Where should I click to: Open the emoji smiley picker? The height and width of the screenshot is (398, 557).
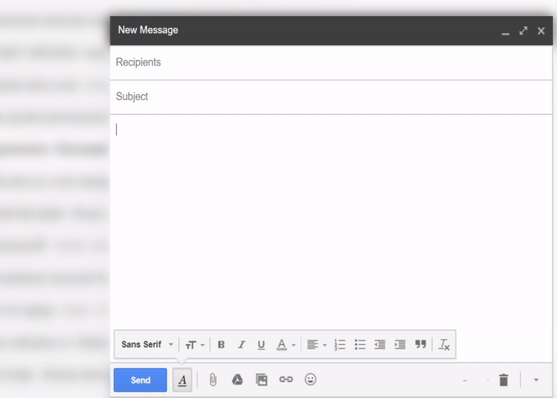pos(310,379)
